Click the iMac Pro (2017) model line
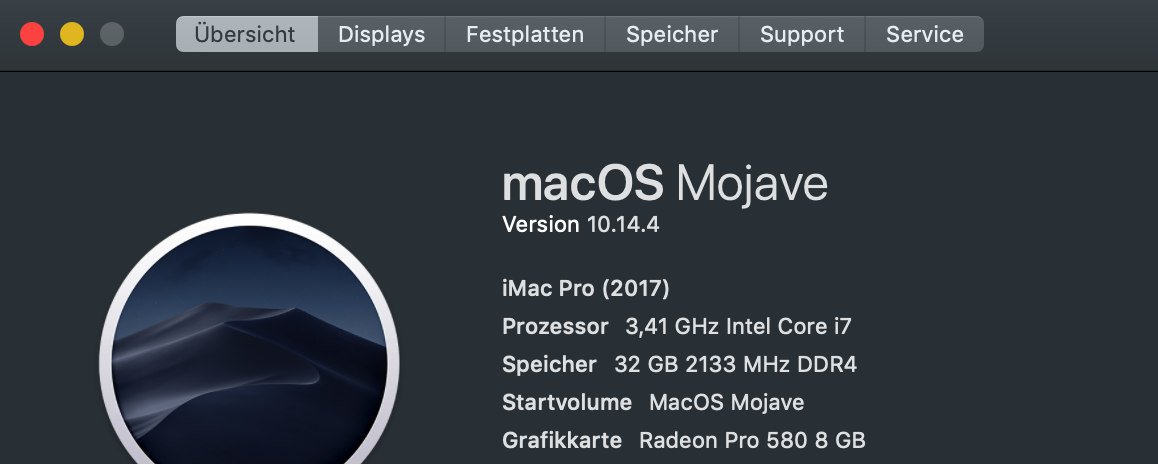 [585, 289]
